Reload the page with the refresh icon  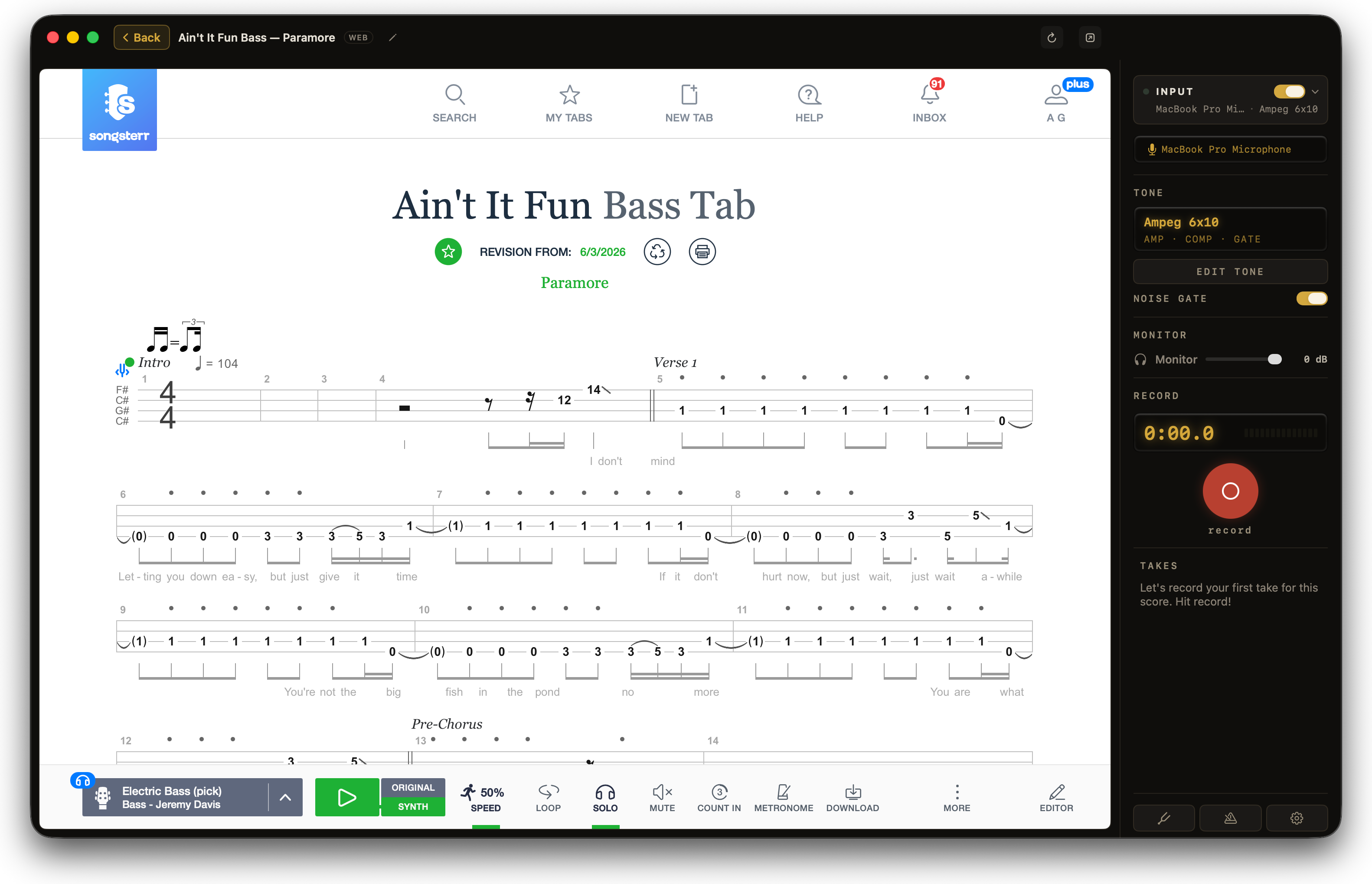point(1051,38)
